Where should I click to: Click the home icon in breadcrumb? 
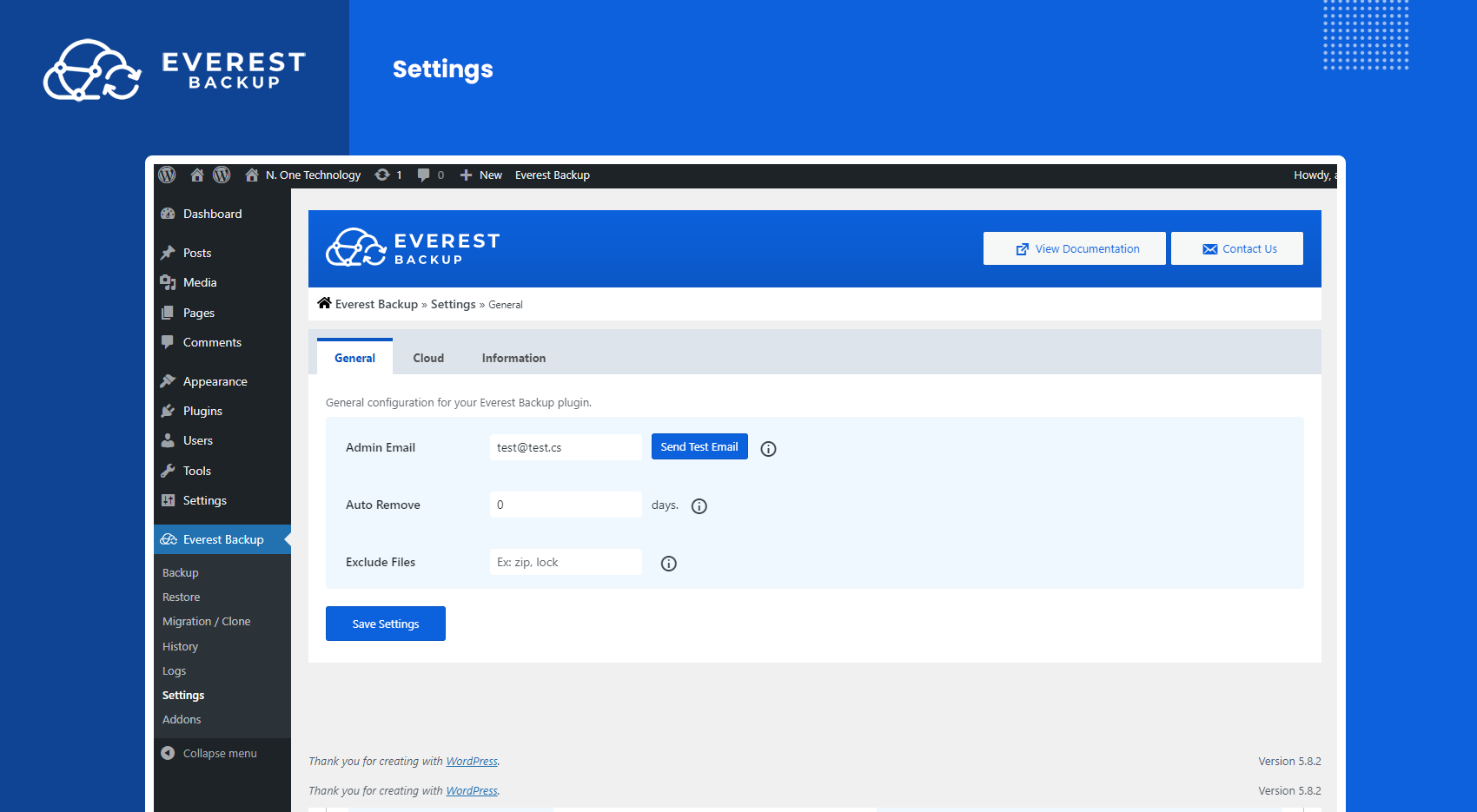click(x=324, y=303)
